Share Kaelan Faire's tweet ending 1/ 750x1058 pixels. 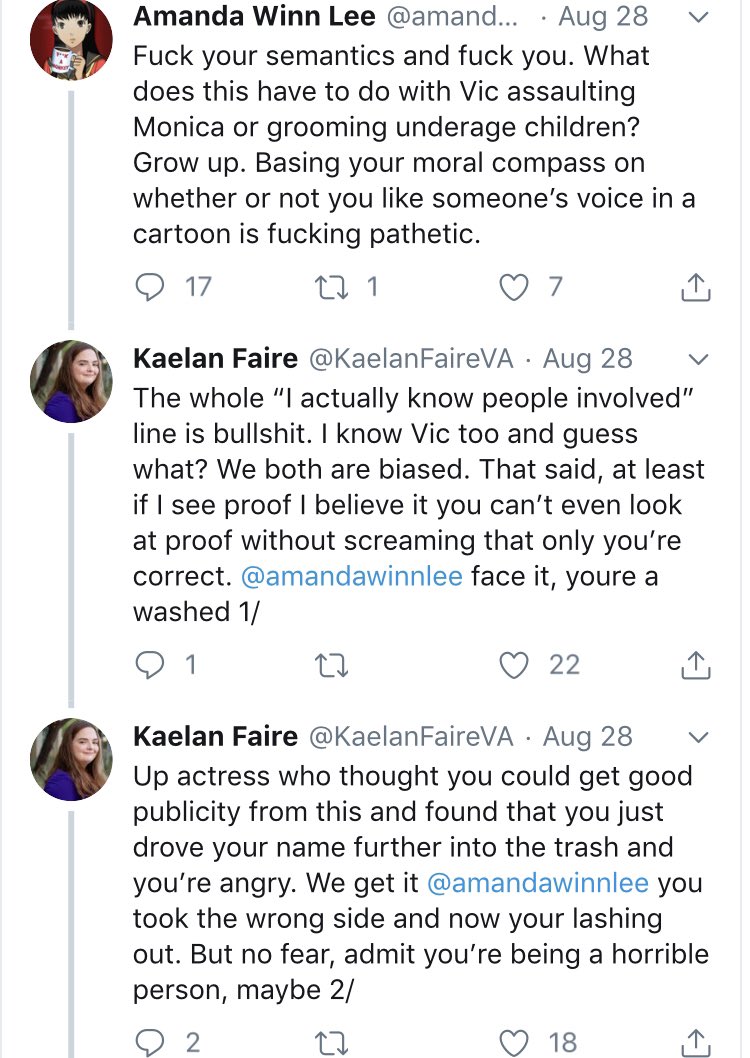[x=695, y=665]
